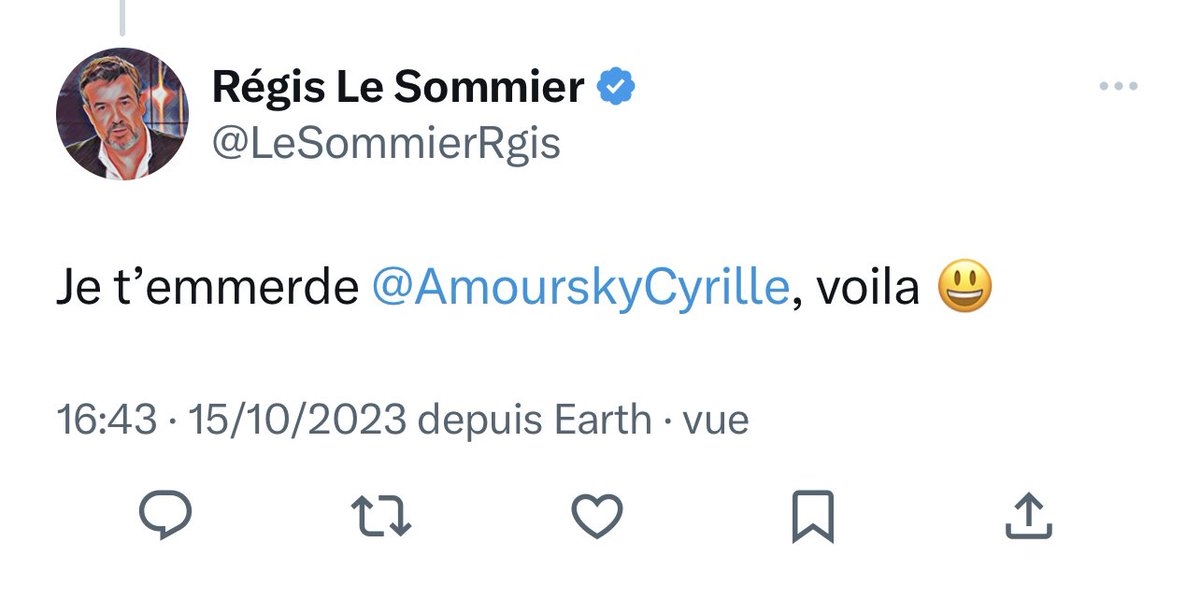Click the 16:43 timestamp

(106, 420)
